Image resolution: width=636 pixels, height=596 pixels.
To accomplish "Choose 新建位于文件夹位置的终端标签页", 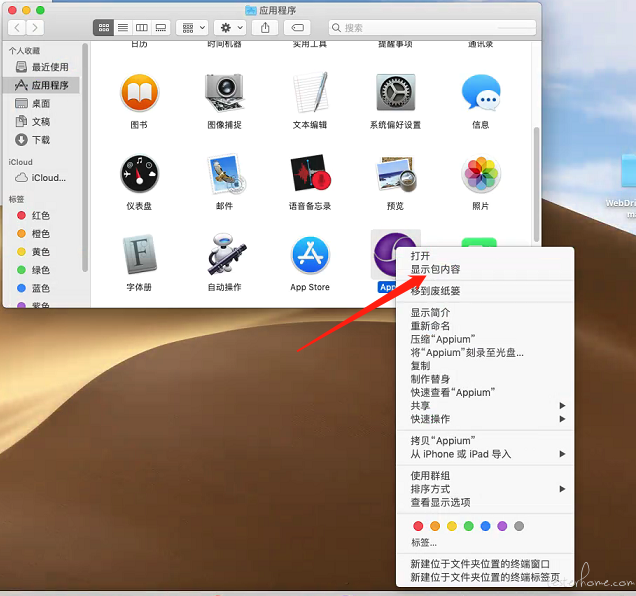I will 485,577.
